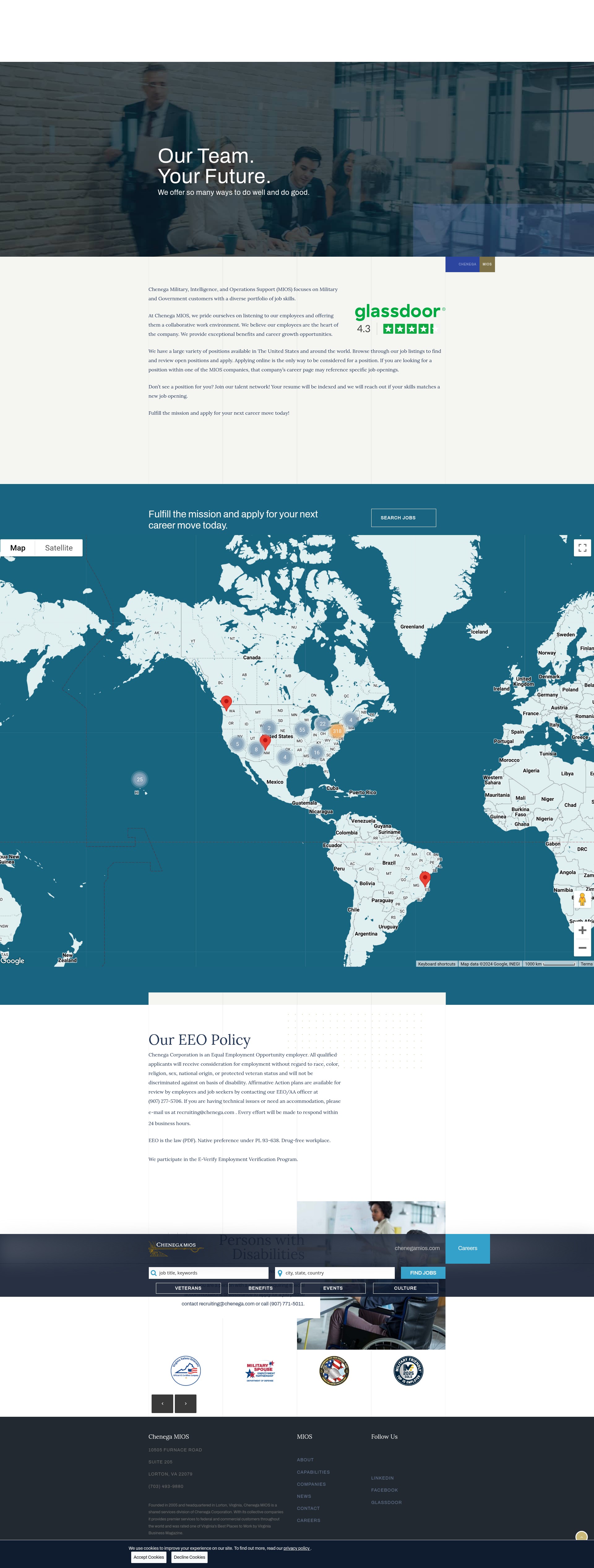Decline cookies in the cookie banner
594x1568 pixels.
(189, 1557)
